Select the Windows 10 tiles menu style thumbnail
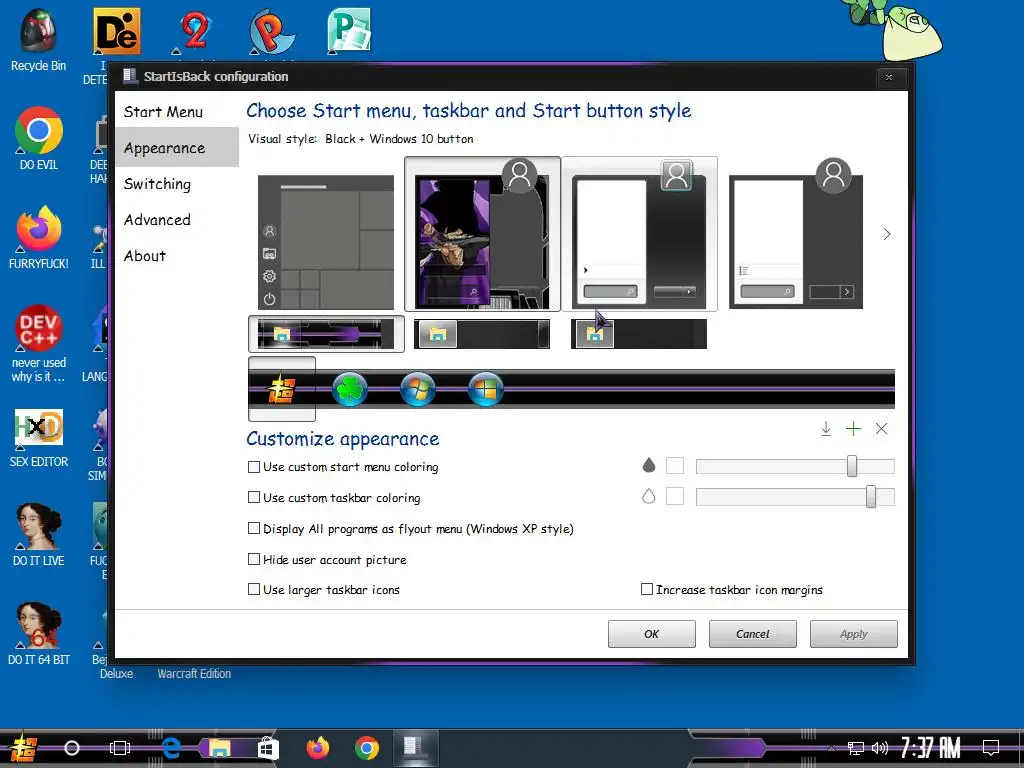 pos(326,242)
